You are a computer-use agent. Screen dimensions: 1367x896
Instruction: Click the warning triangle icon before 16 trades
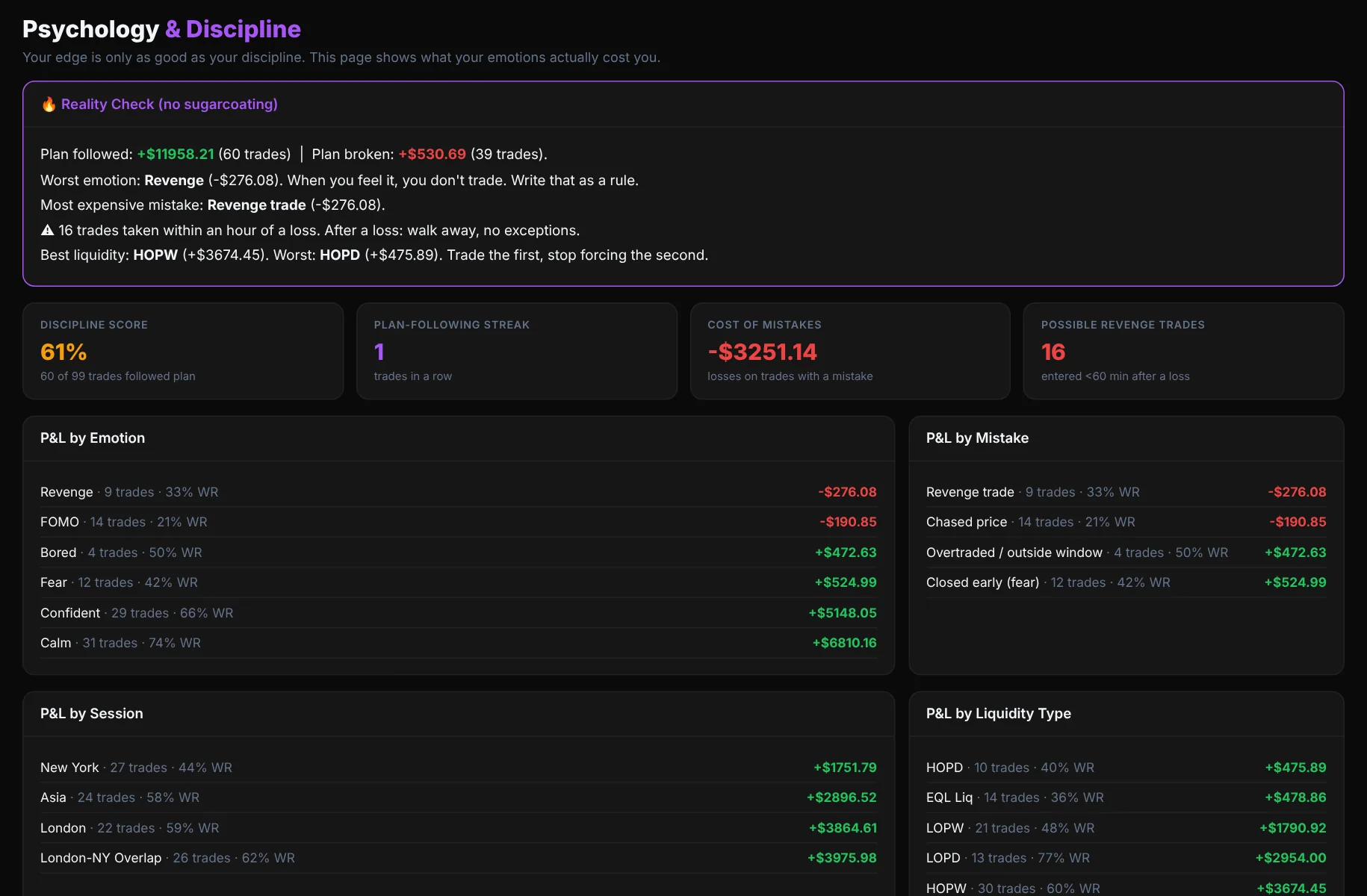coord(47,230)
